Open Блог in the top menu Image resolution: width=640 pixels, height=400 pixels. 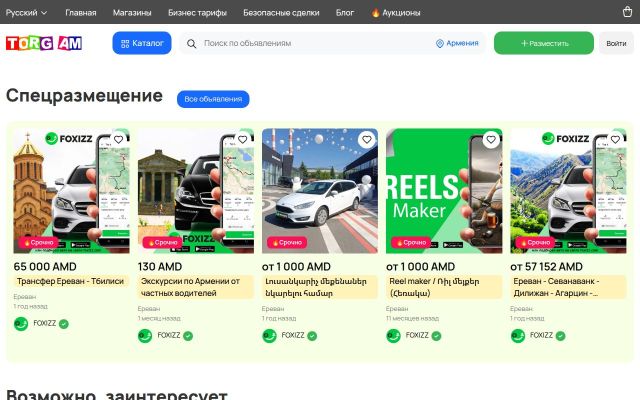[345, 13]
